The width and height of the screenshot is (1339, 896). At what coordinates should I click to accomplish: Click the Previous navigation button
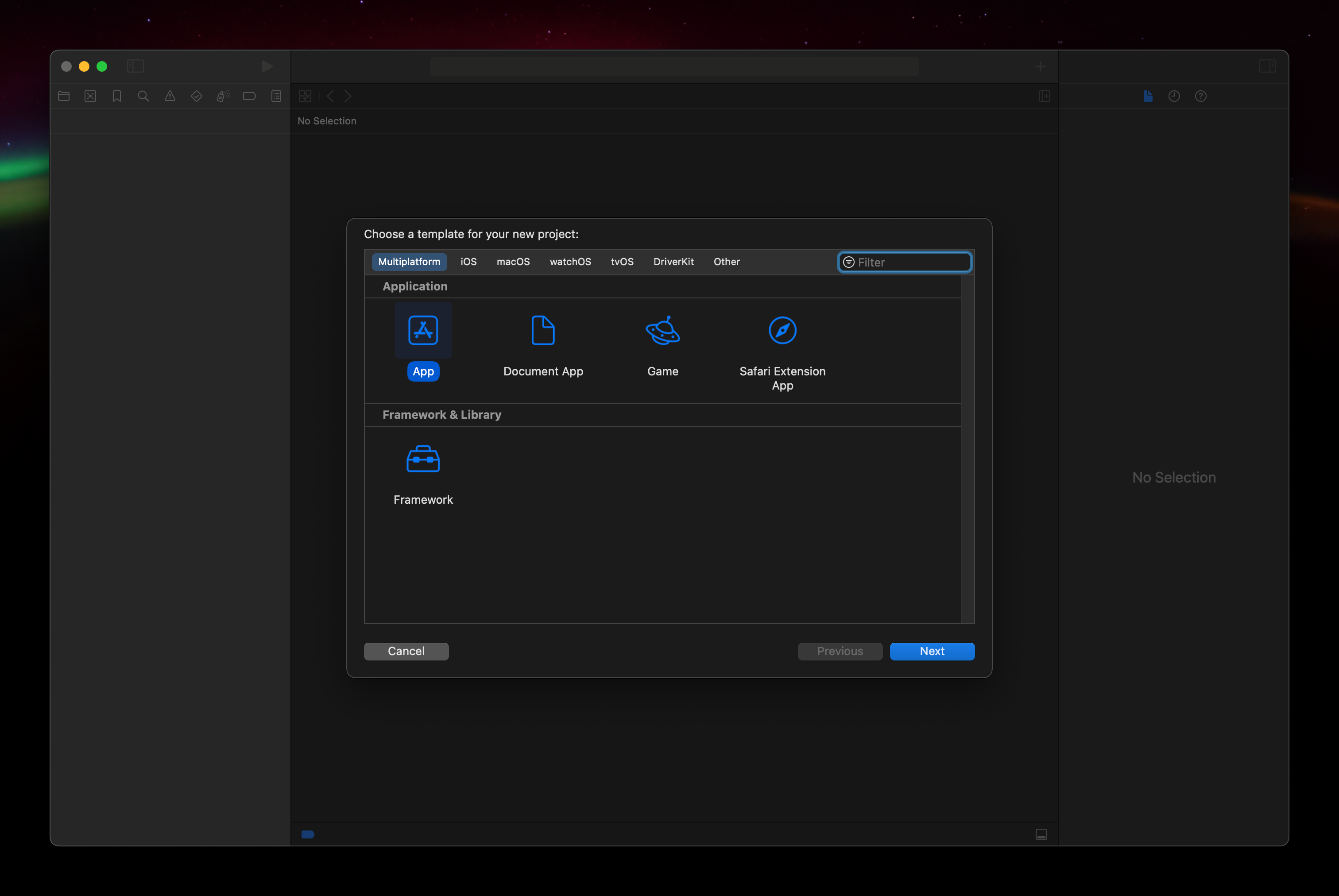tap(840, 651)
